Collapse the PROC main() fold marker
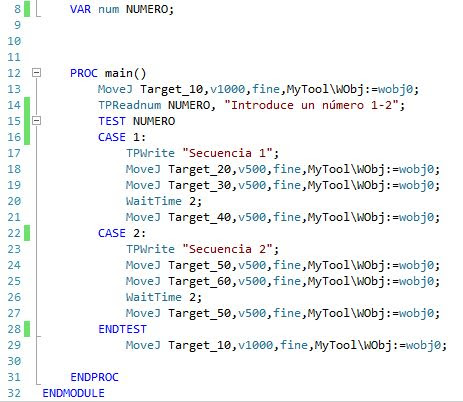The width and height of the screenshot is (463, 402). [36, 73]
